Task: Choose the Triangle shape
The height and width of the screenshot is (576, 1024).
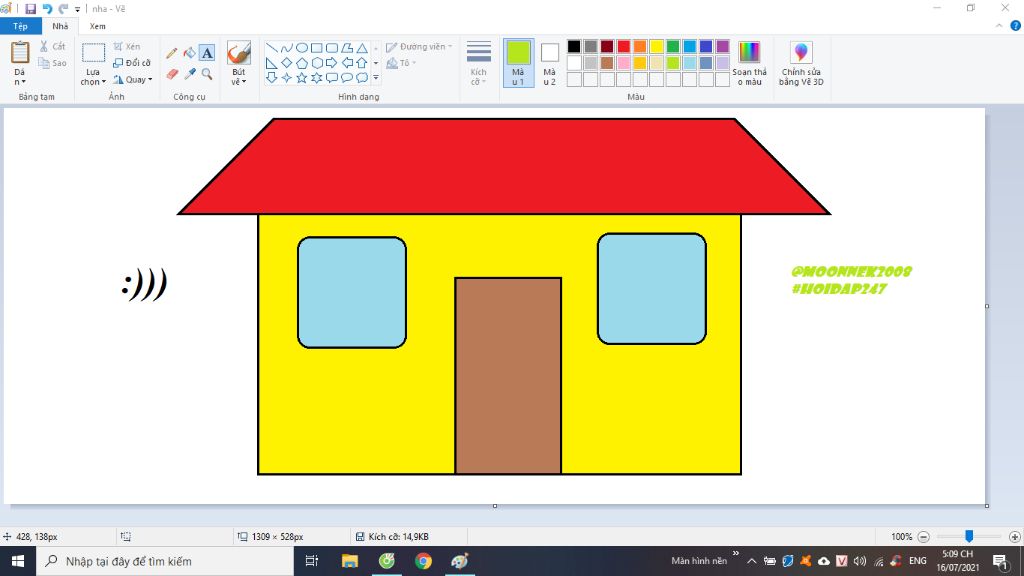Action: pos(362,48)
